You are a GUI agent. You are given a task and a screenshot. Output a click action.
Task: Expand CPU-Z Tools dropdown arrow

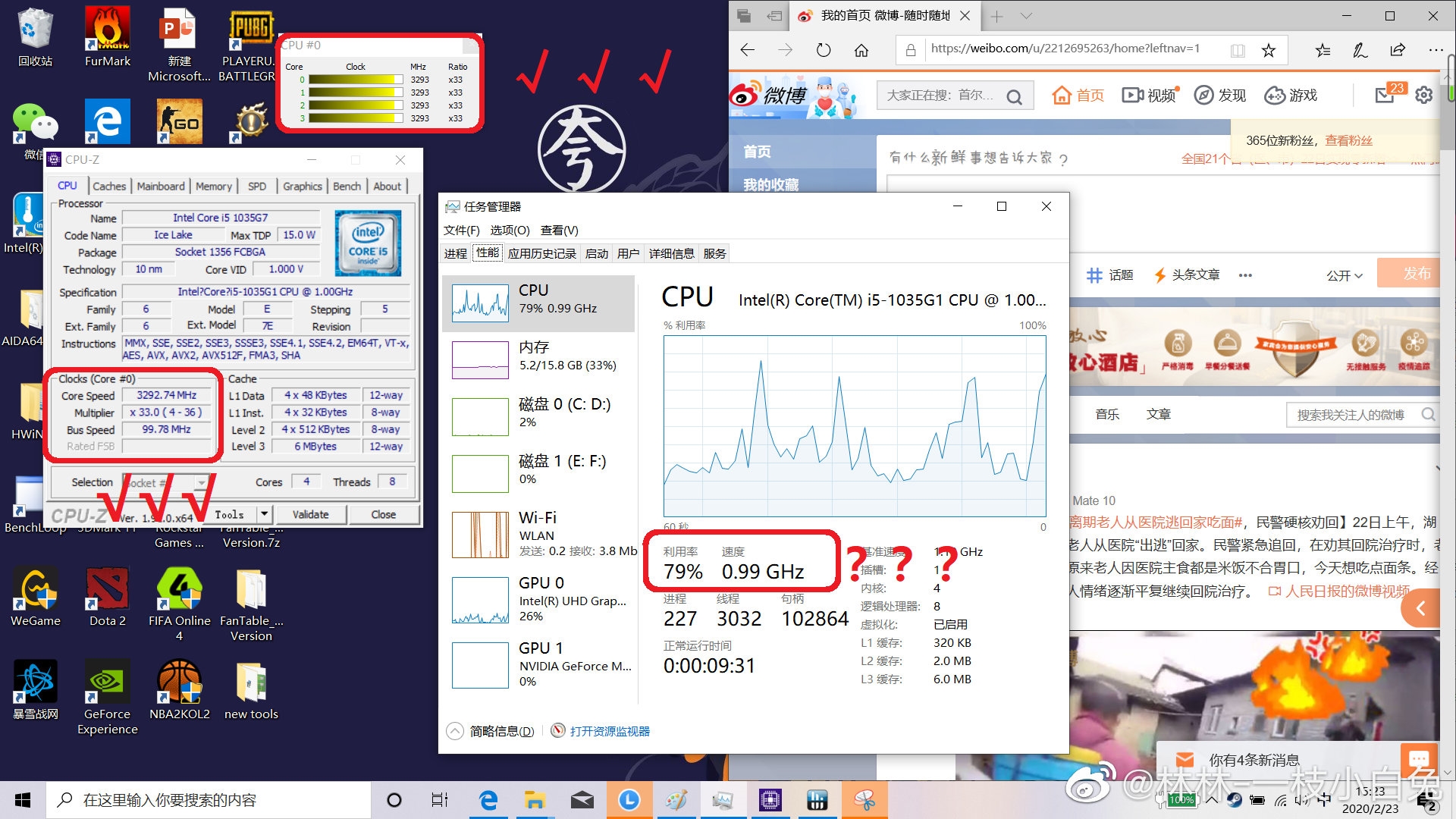click(263, 514)
